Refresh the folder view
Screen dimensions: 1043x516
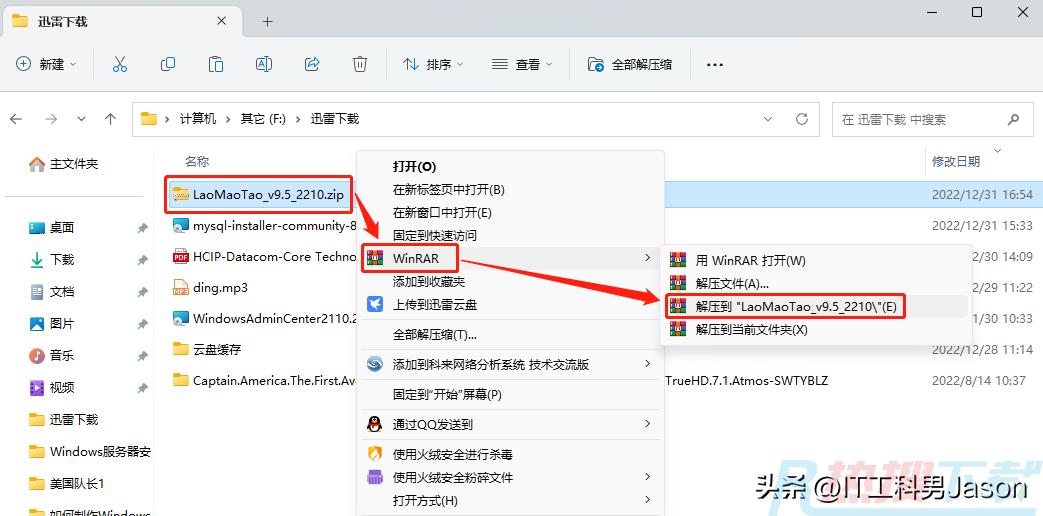coord(802,119)
